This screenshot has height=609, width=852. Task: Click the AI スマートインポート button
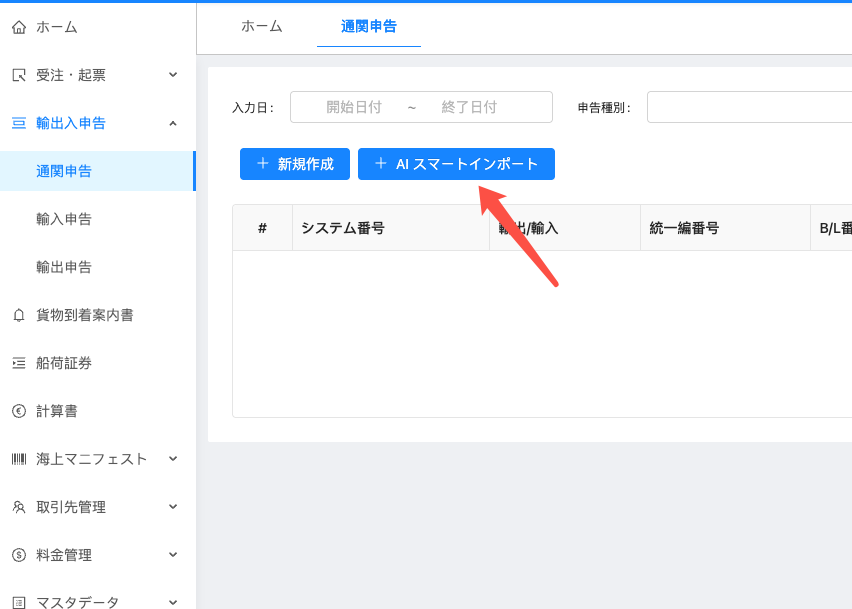456,164
